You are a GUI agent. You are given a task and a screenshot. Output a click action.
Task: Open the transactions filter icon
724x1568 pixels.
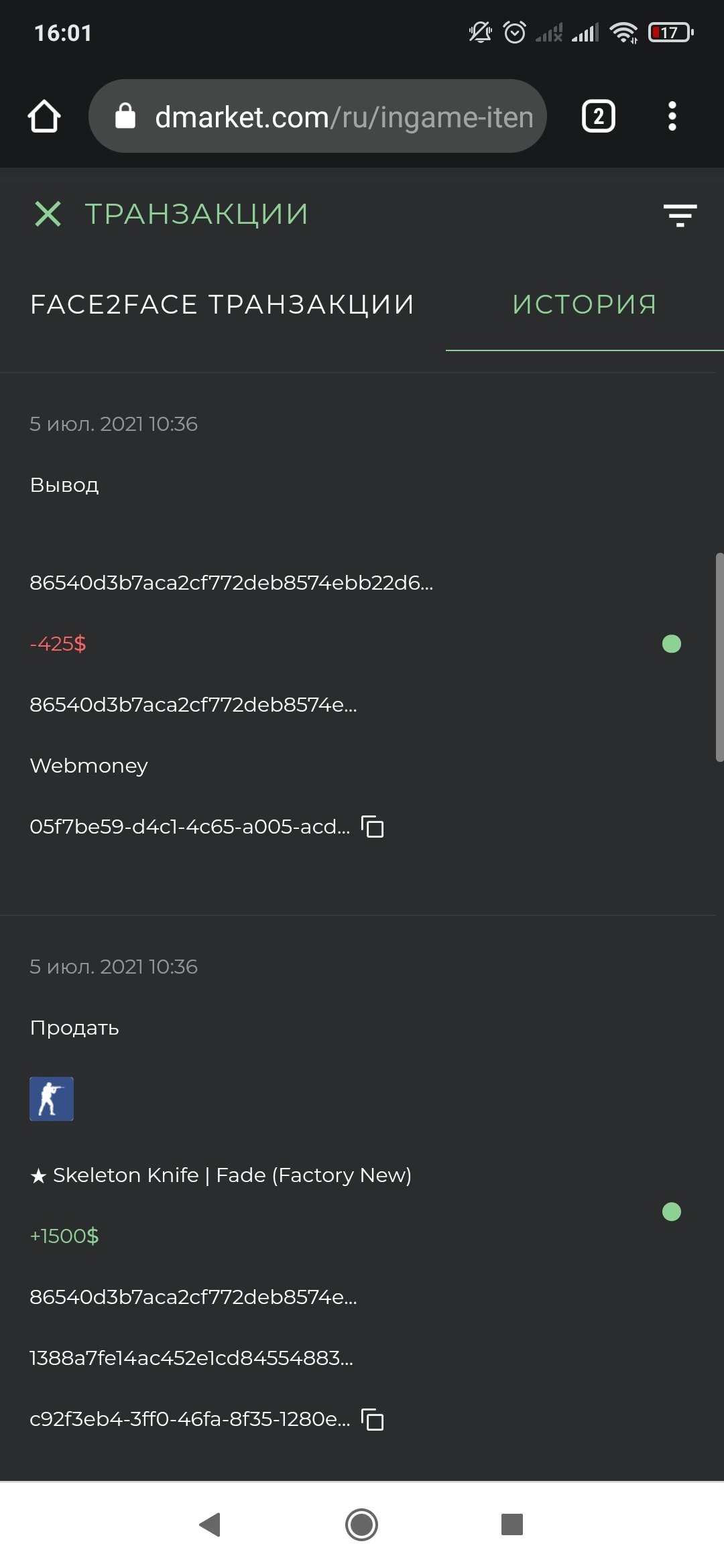pos(680,215)
